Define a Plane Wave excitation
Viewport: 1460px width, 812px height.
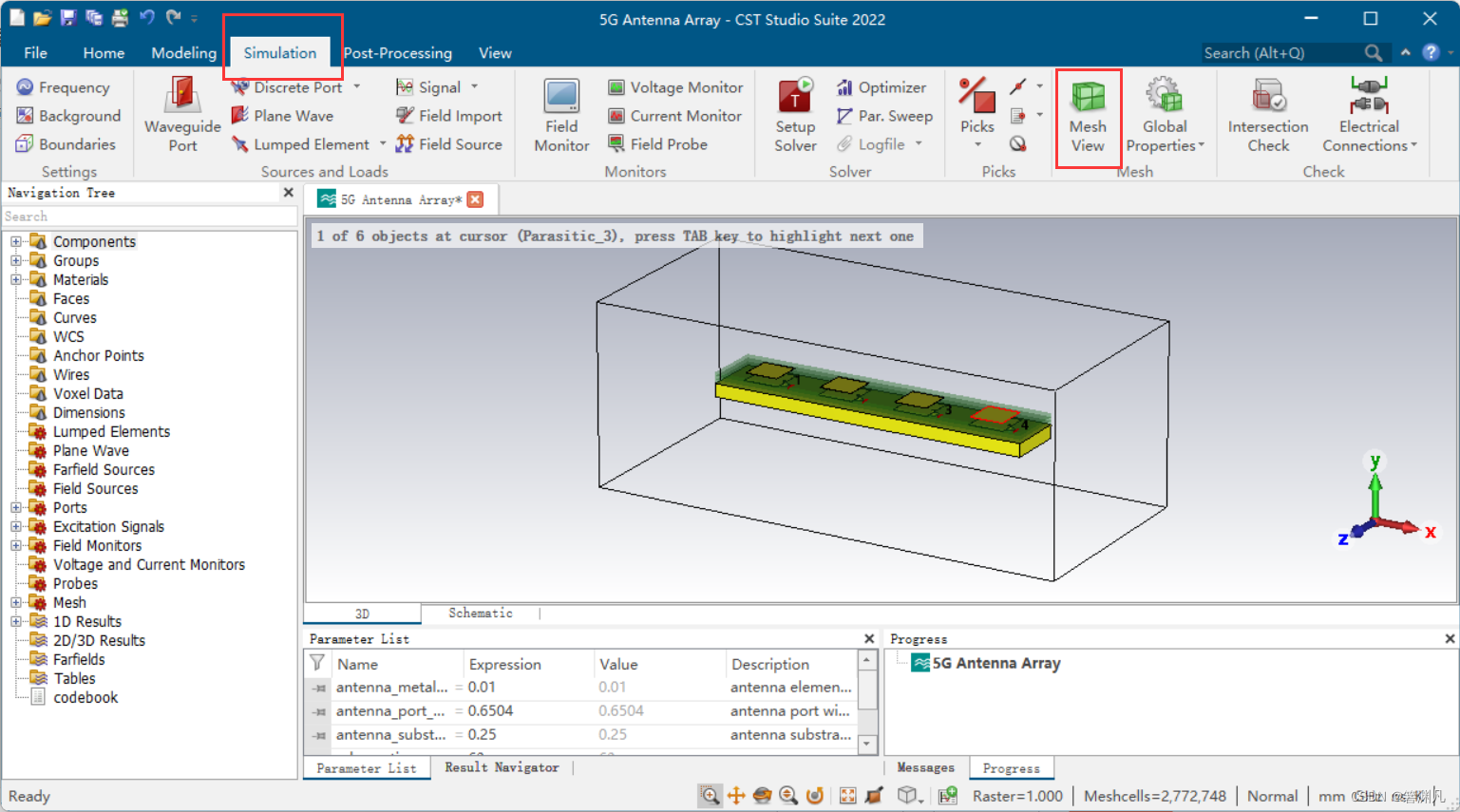pos(283,116)
